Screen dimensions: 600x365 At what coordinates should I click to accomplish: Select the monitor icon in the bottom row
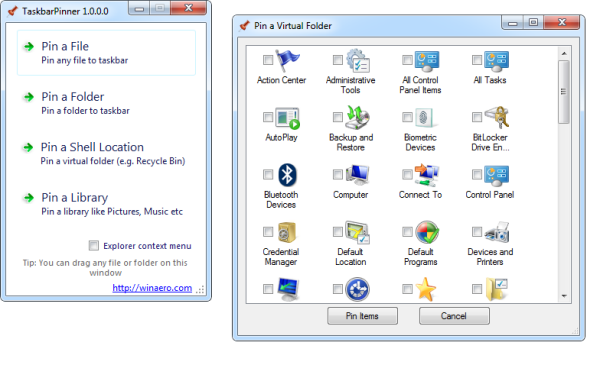288,290
